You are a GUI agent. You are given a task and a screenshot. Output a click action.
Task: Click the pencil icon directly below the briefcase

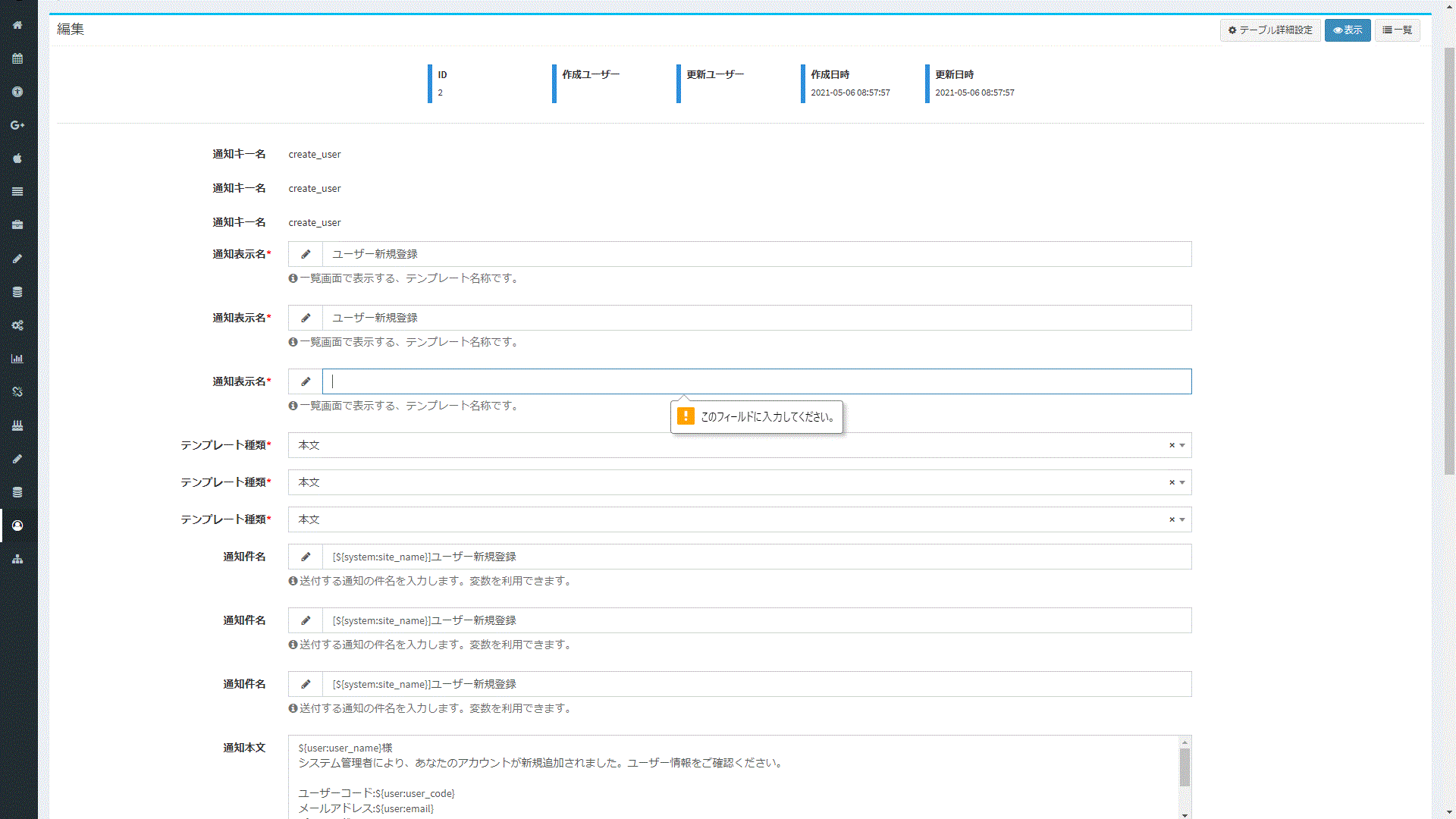point(17,259)
